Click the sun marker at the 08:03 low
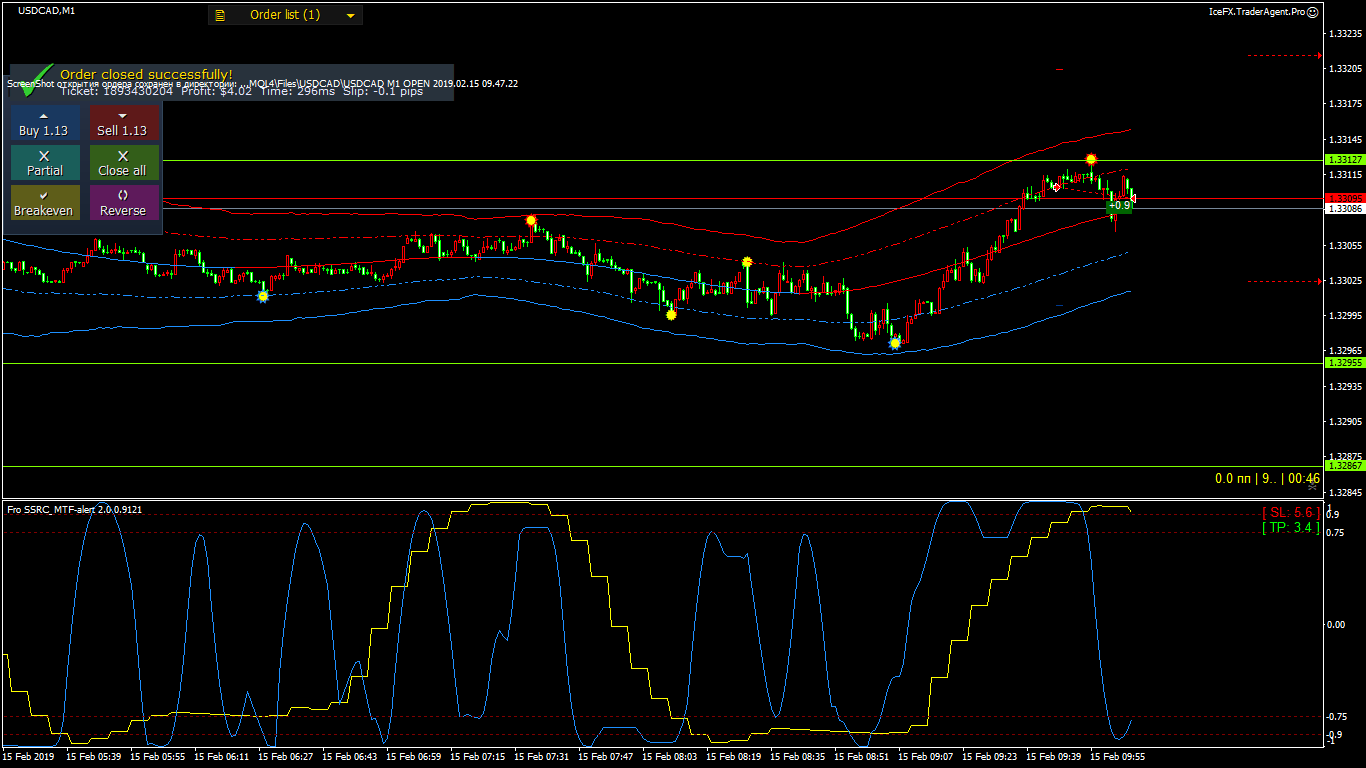Screen dimensions: 1366x768 pos(671,314)
